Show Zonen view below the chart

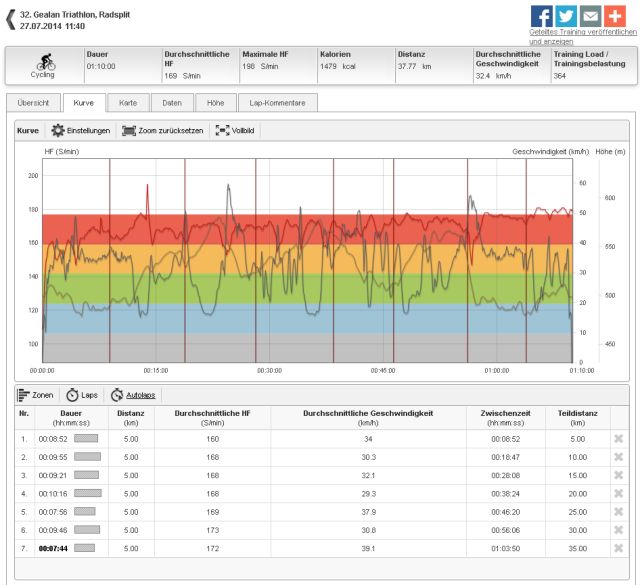[36, 395]
